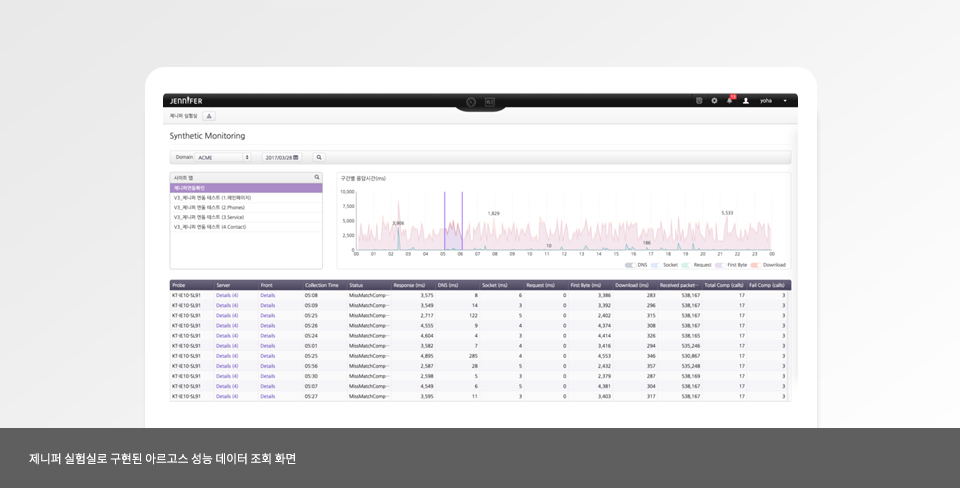Expand the yoha user menu arrow
Screen dimensions: 960x488
pyautogui.click(x=785, y=101)
